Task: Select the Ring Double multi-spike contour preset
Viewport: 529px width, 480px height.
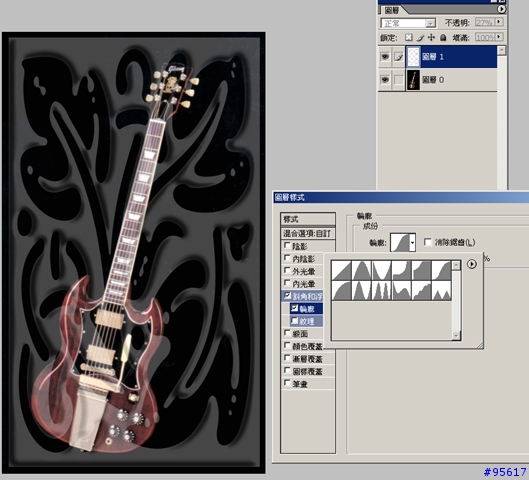Action: point(381,290)
